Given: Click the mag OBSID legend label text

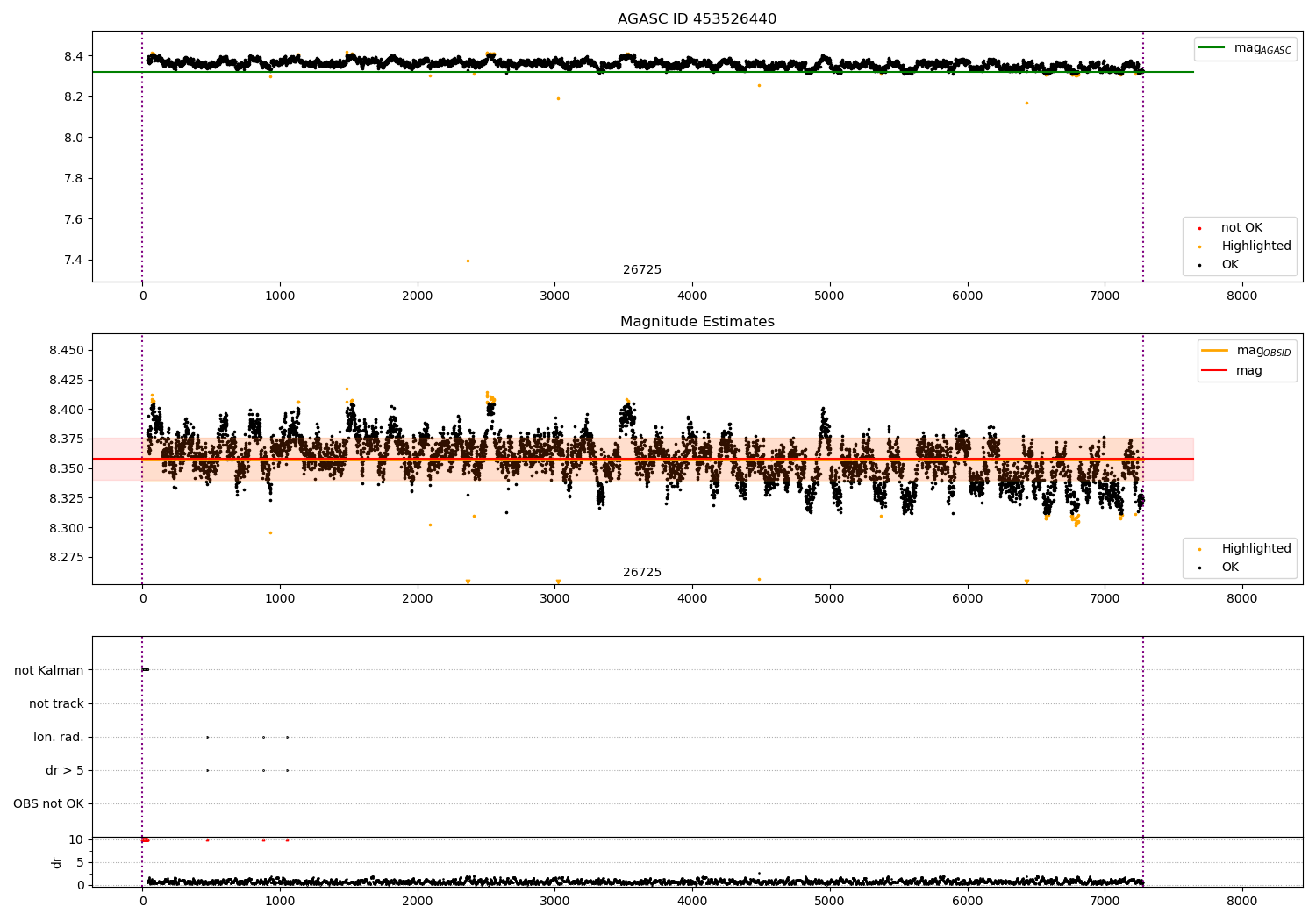Looking at the screenshot, I should point(1263,351).
